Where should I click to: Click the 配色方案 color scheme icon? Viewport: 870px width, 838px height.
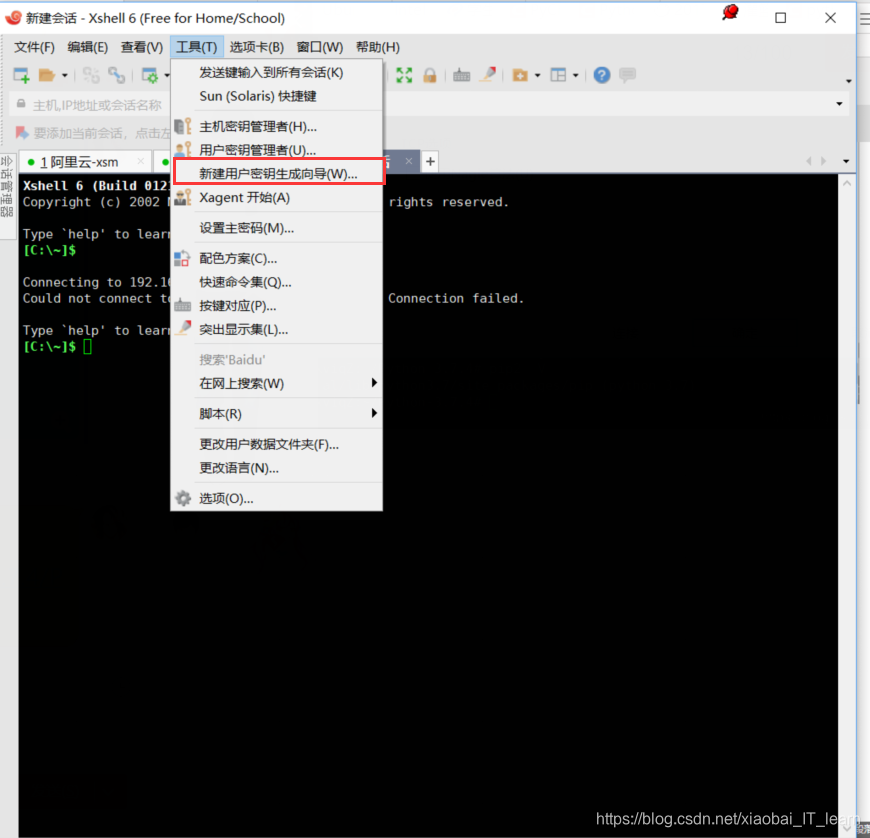(x=182, y=259)
